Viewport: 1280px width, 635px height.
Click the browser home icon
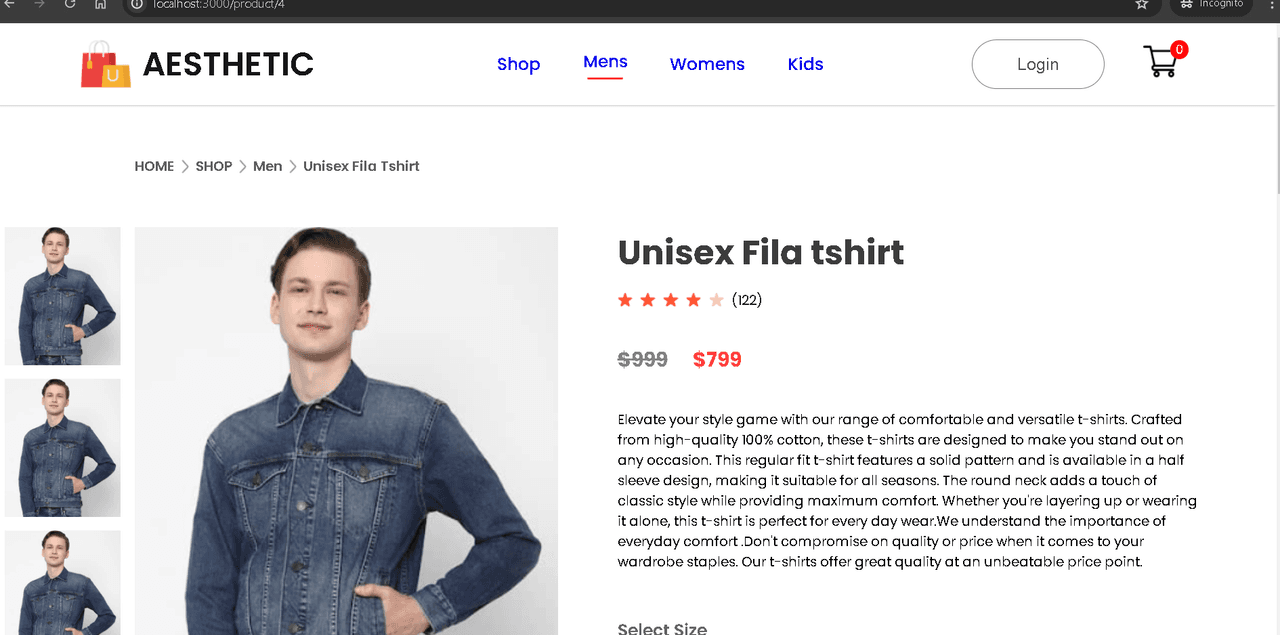tap(100, 4)
